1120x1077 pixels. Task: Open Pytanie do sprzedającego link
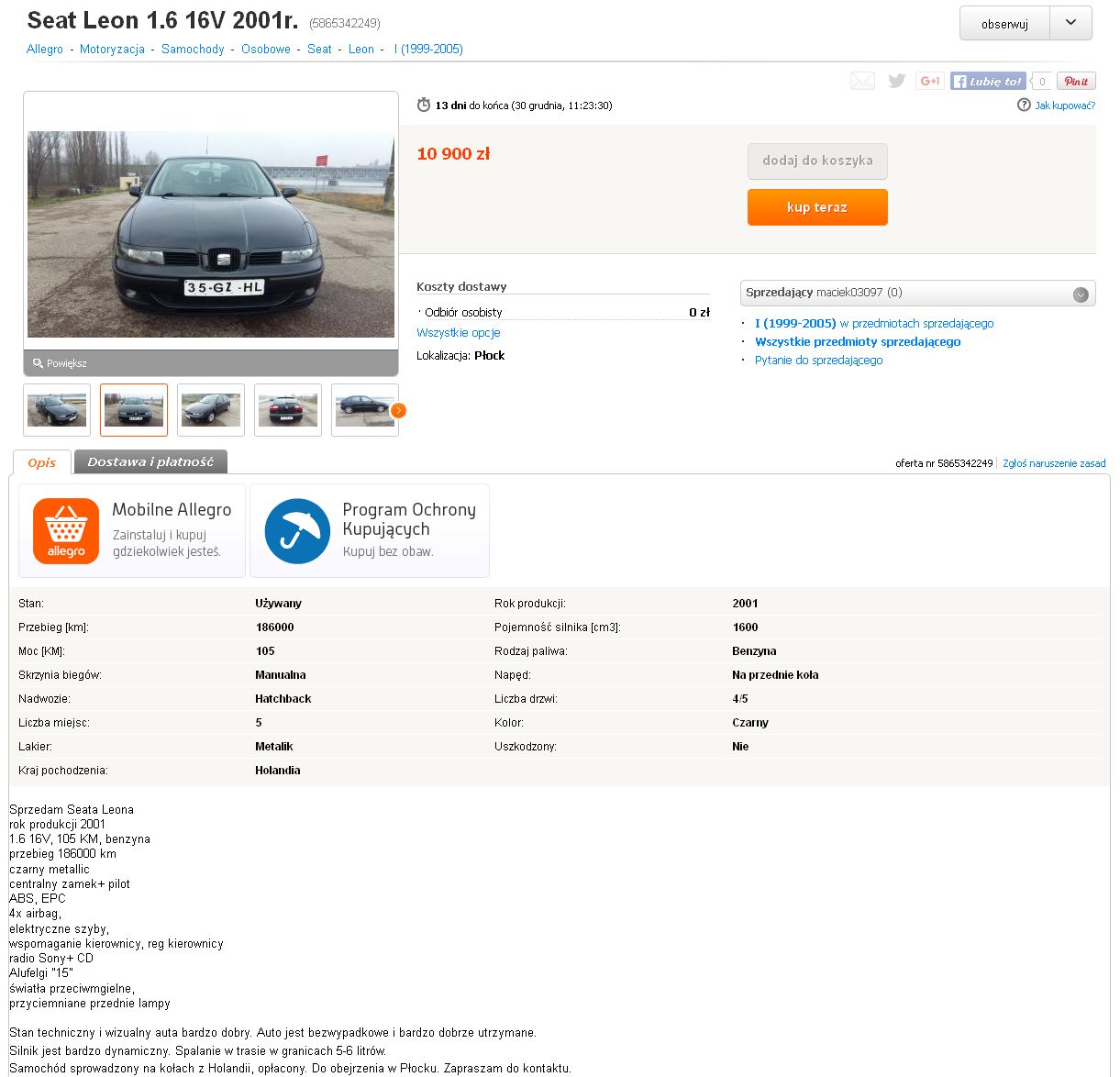click(x=819, y=361)
